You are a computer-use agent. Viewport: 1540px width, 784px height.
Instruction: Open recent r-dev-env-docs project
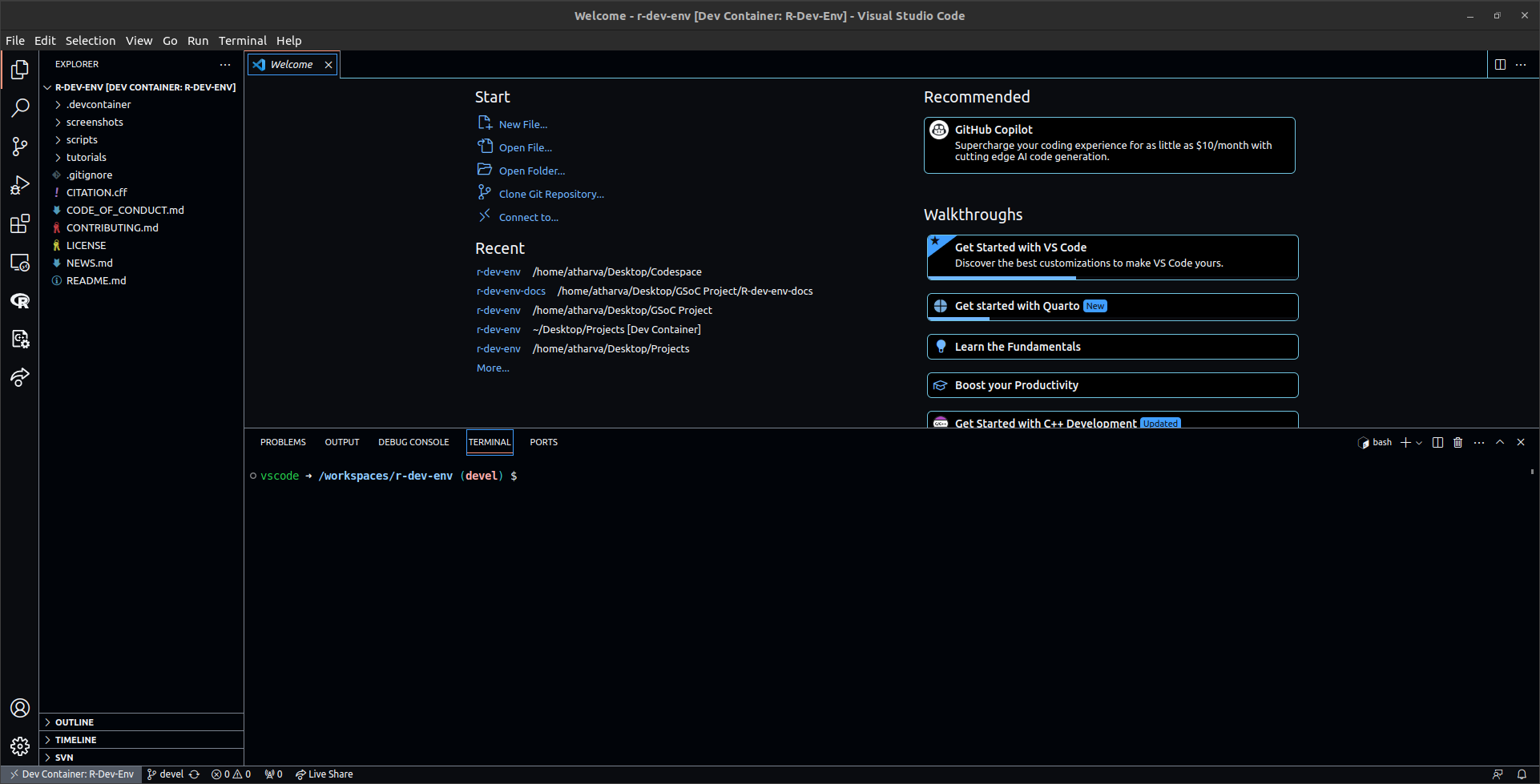pyautogui.click(x=511, y=291)
